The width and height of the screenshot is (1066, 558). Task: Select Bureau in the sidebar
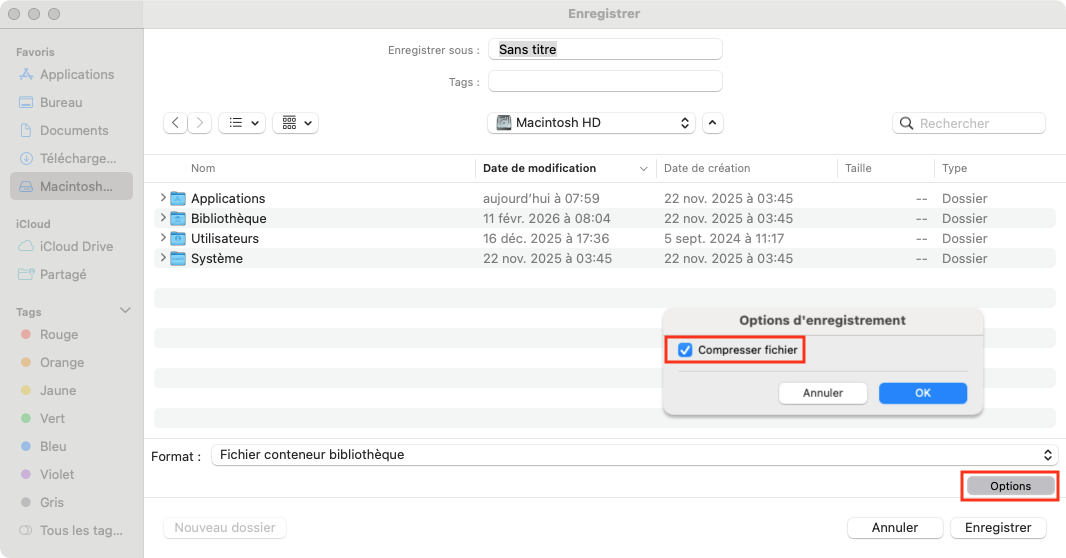pos(51,103)
